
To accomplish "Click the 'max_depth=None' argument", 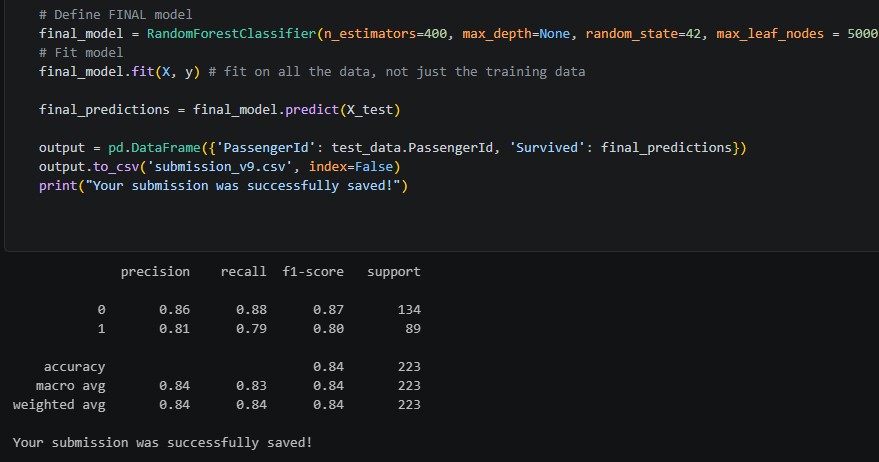I will (516, 34).
